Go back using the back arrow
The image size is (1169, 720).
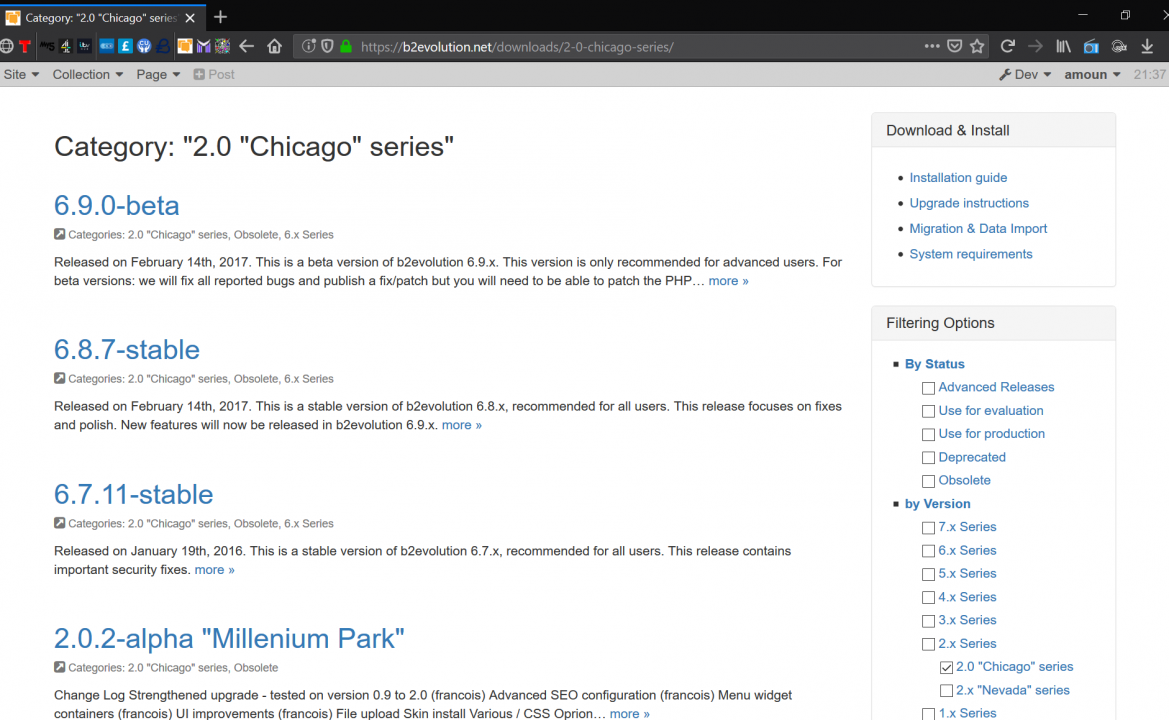click(x=247, y=46)
